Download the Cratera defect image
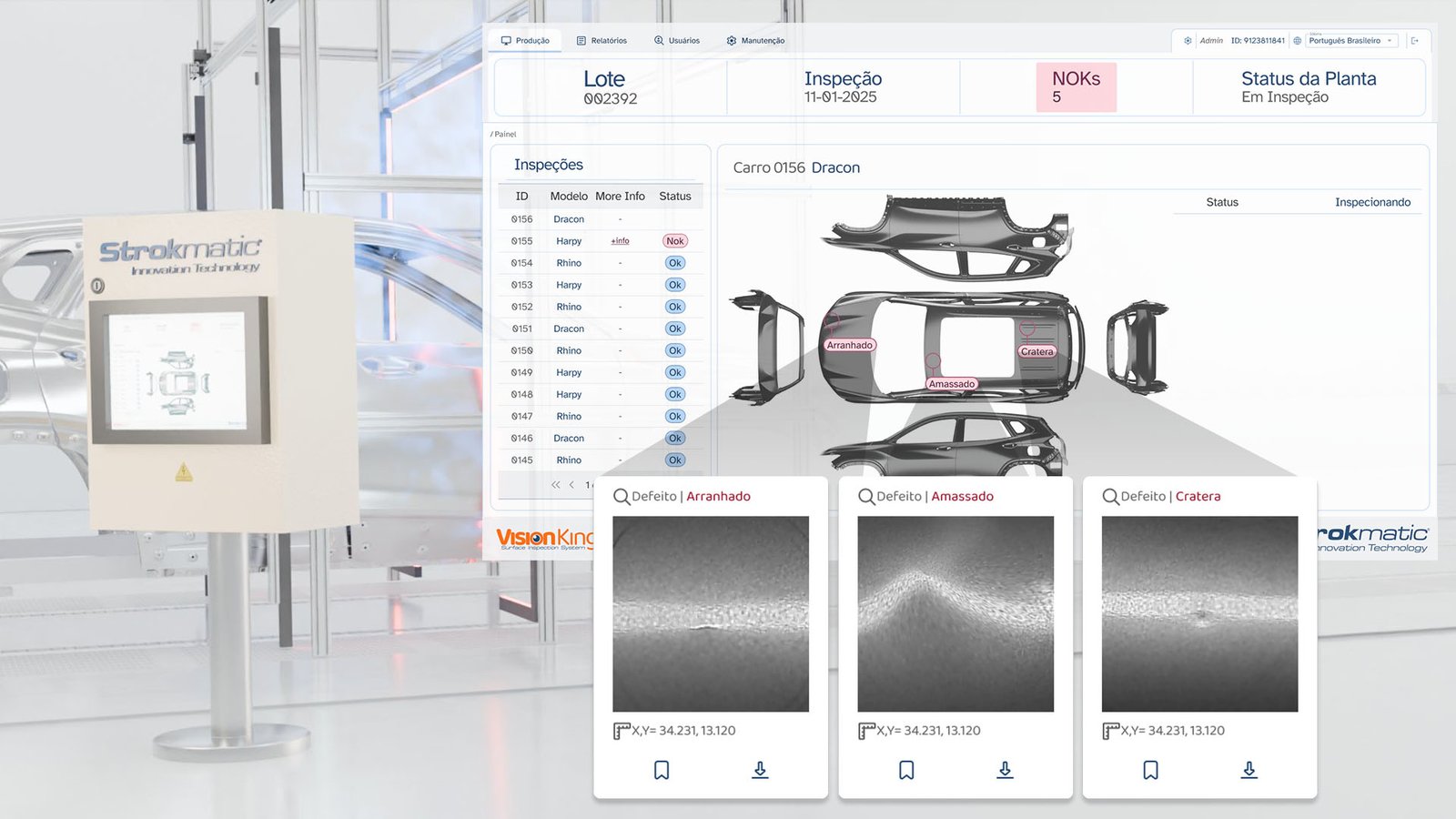Image resolution: width=1456 pixels, height=819 pixels. 1249,770
